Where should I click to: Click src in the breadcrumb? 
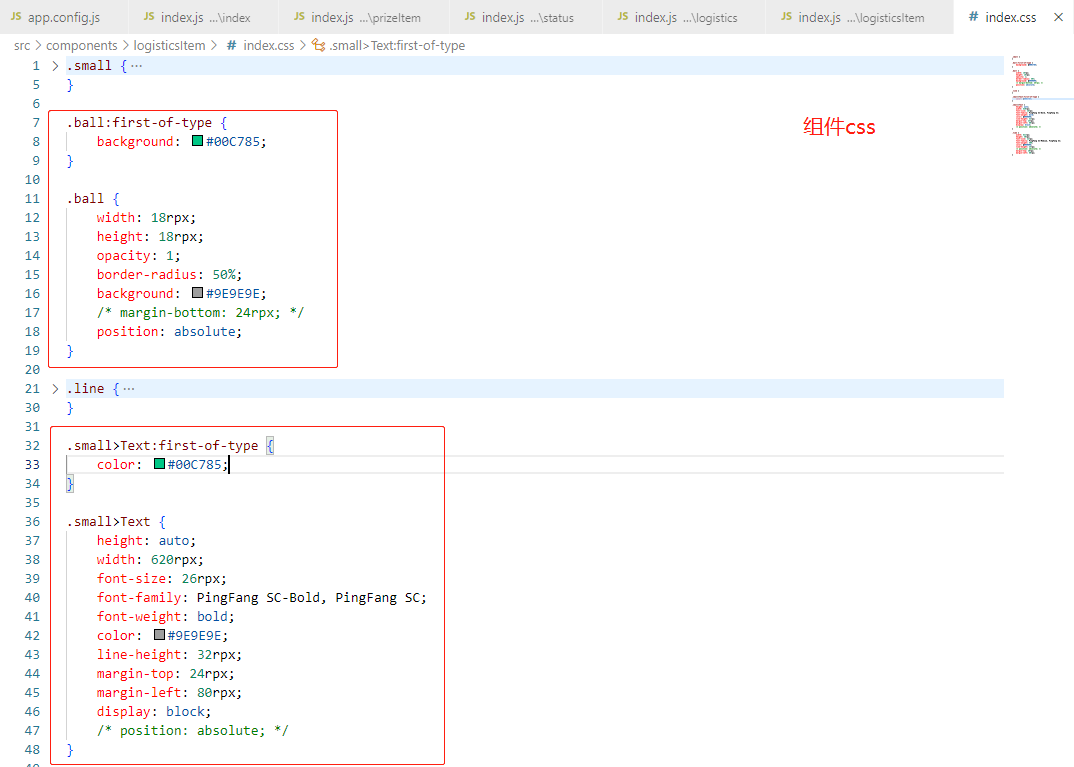[22, 45]
